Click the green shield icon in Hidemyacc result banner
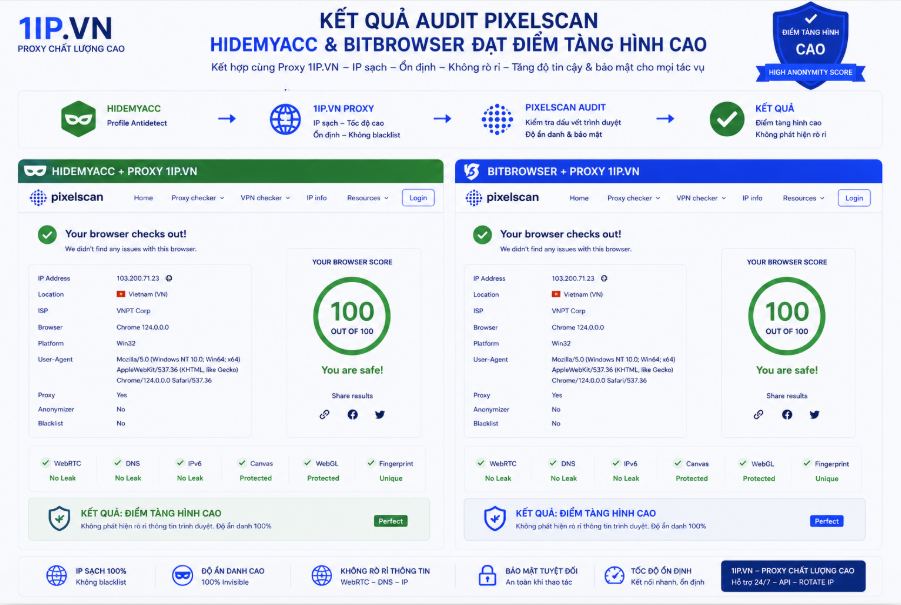 (59, 519)
